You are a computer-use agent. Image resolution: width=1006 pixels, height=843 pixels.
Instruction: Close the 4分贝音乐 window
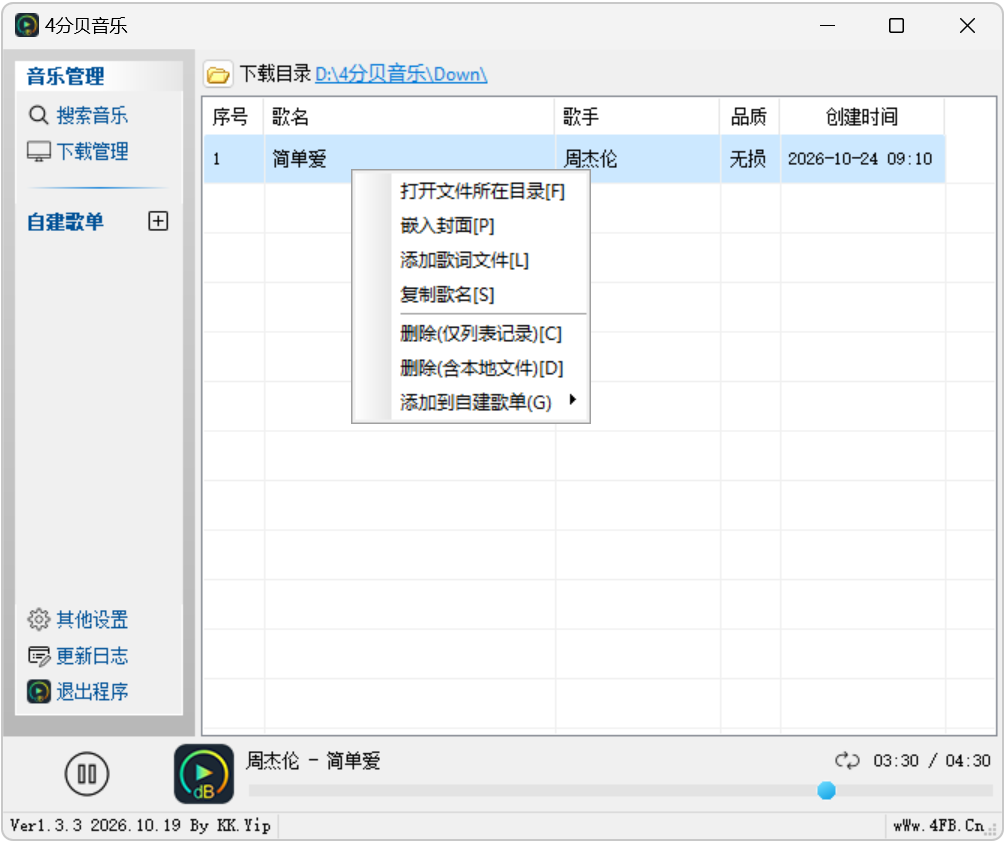coord(967,26)
